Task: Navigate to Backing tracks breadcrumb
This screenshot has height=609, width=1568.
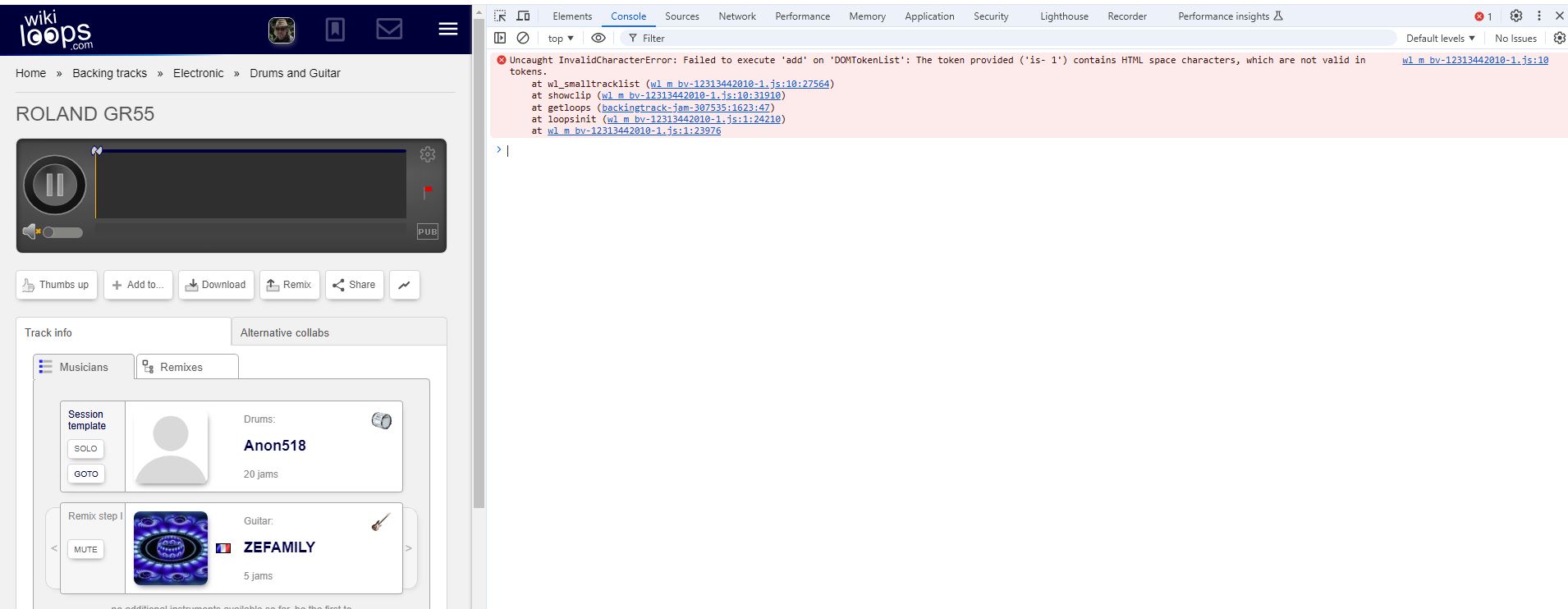Action: [109, 73]
